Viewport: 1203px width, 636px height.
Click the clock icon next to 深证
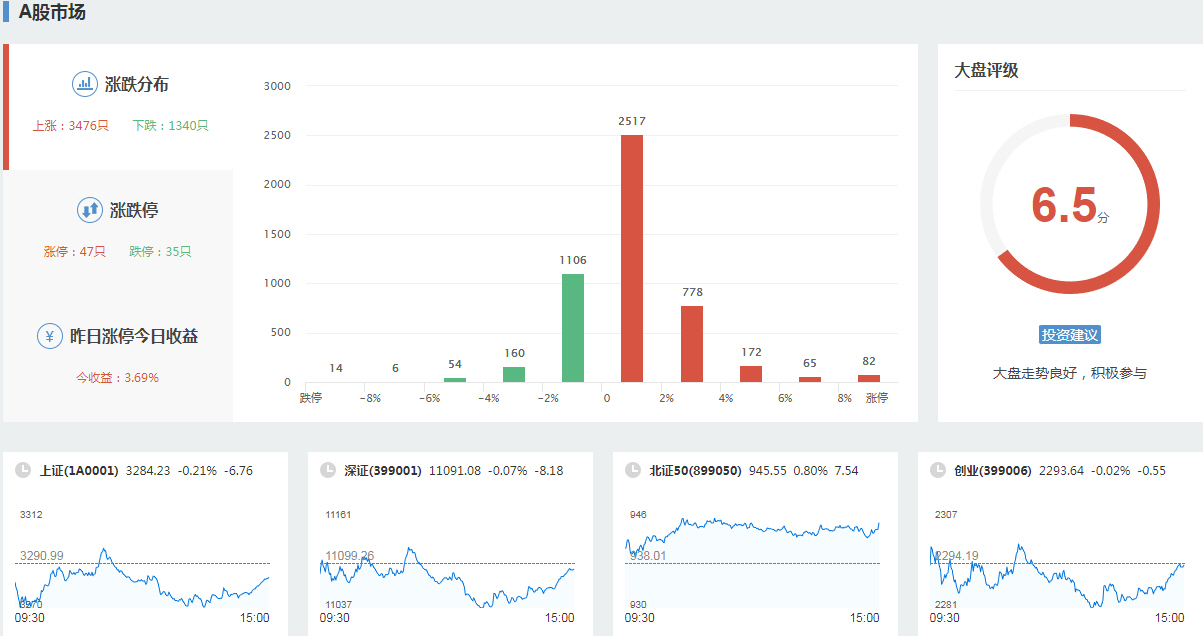pos(327,470)
